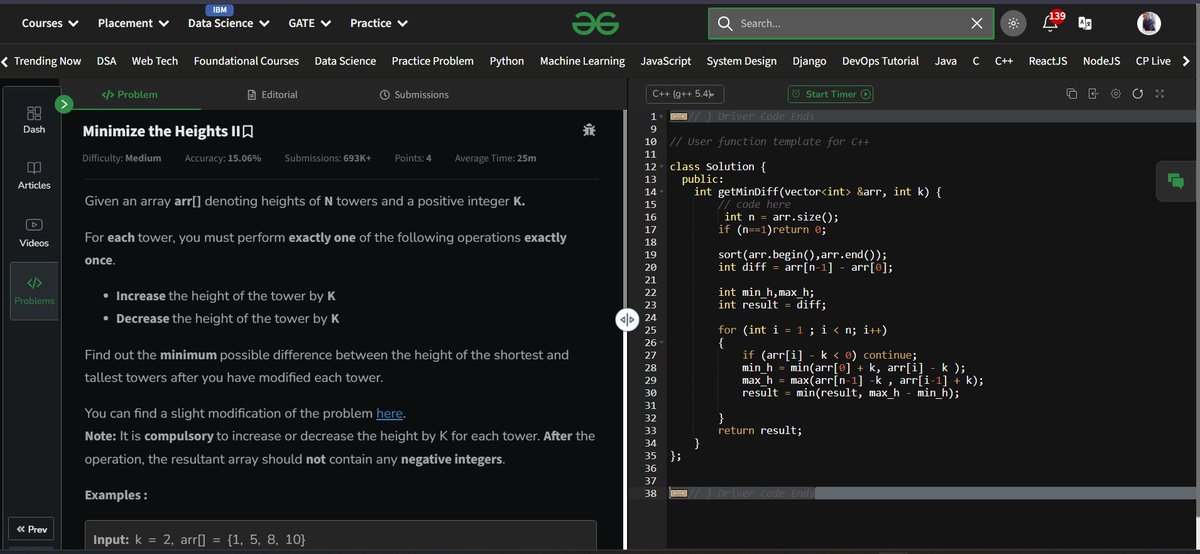
Task: Click the 'here' problem modification link
Action: point(390,413)
